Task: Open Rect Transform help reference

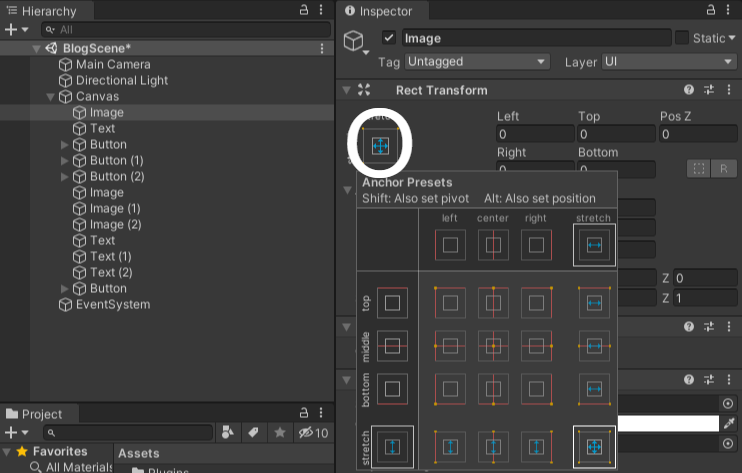Action: [689, 90]
